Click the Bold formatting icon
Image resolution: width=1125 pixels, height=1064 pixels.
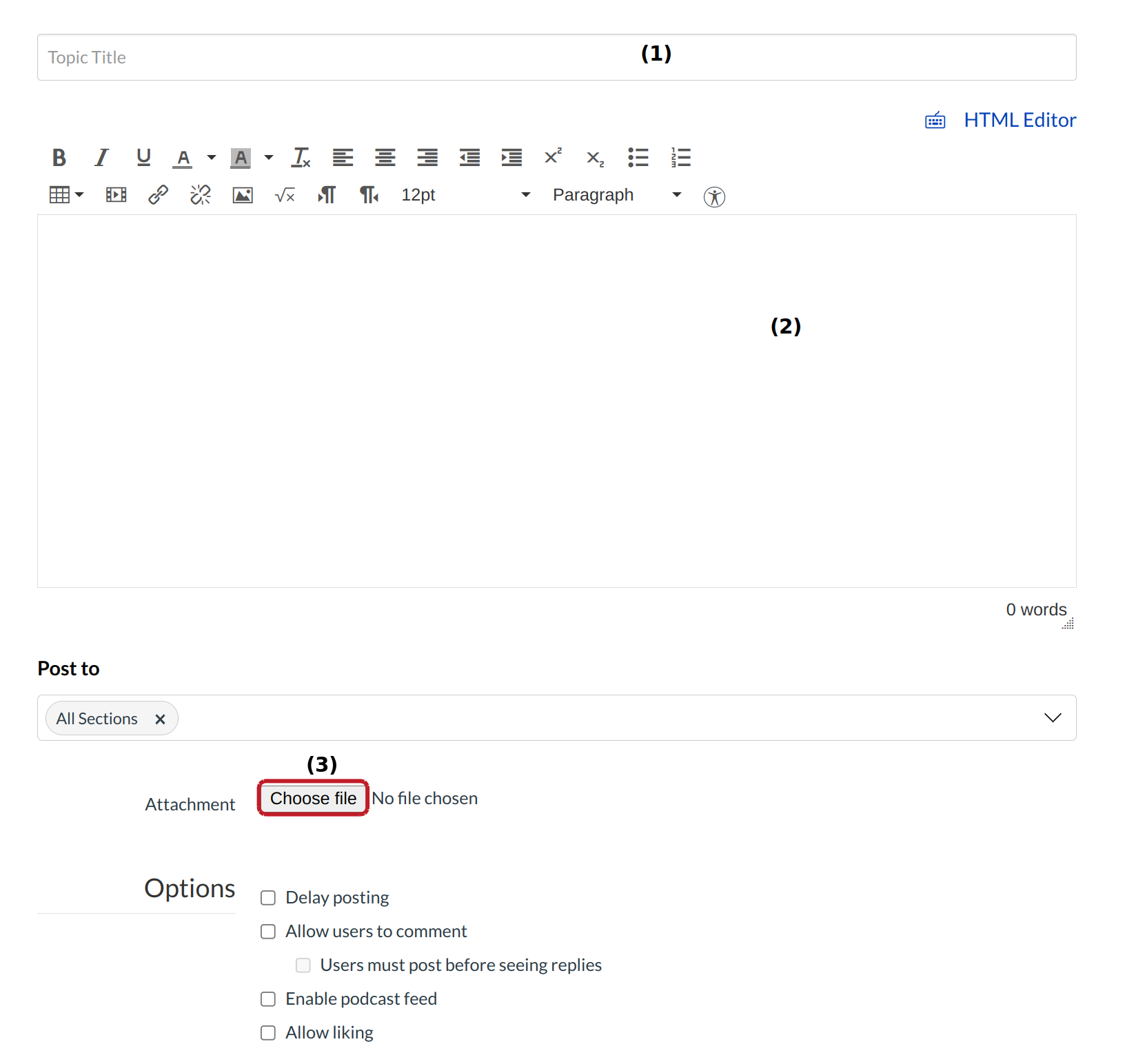(x=59, y=158)
